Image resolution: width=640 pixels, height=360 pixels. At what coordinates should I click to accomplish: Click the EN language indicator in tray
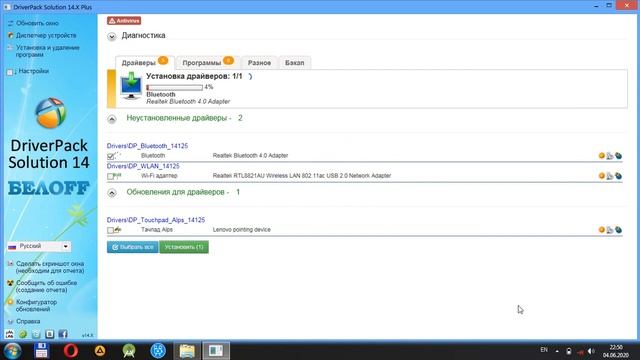tap(544, 350)
